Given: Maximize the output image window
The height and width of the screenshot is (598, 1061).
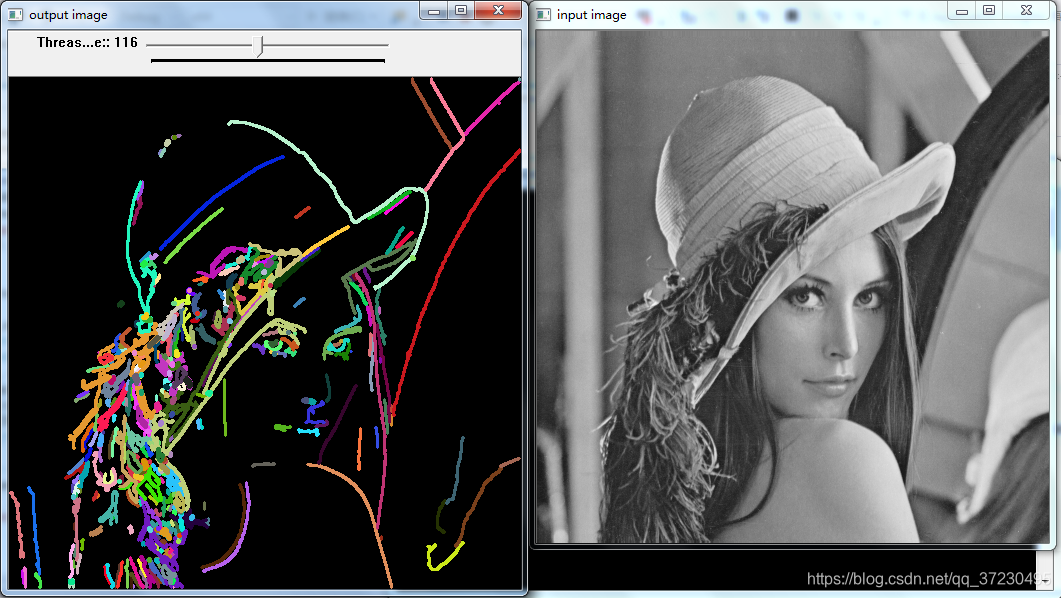Looking at the screenshot, I should point(461,11).
